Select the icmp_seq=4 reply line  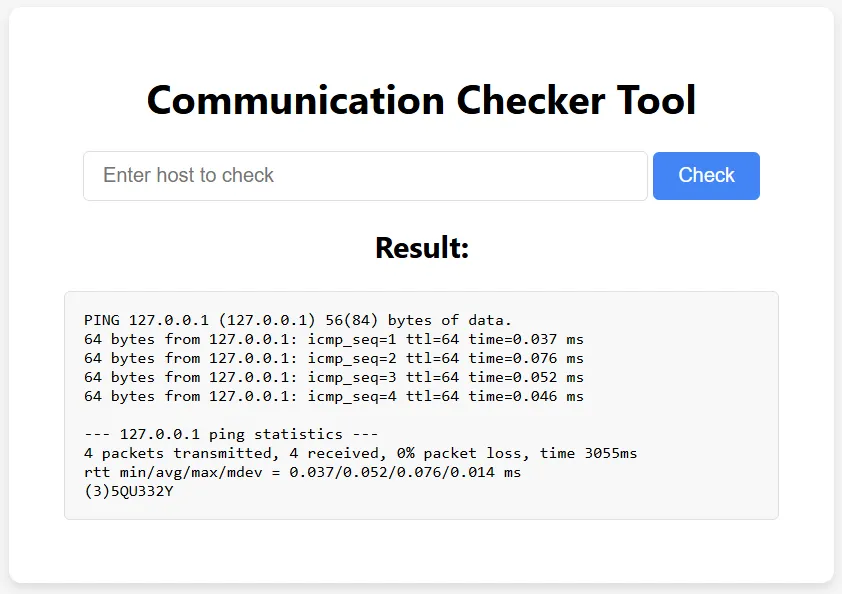click(333, 396)
